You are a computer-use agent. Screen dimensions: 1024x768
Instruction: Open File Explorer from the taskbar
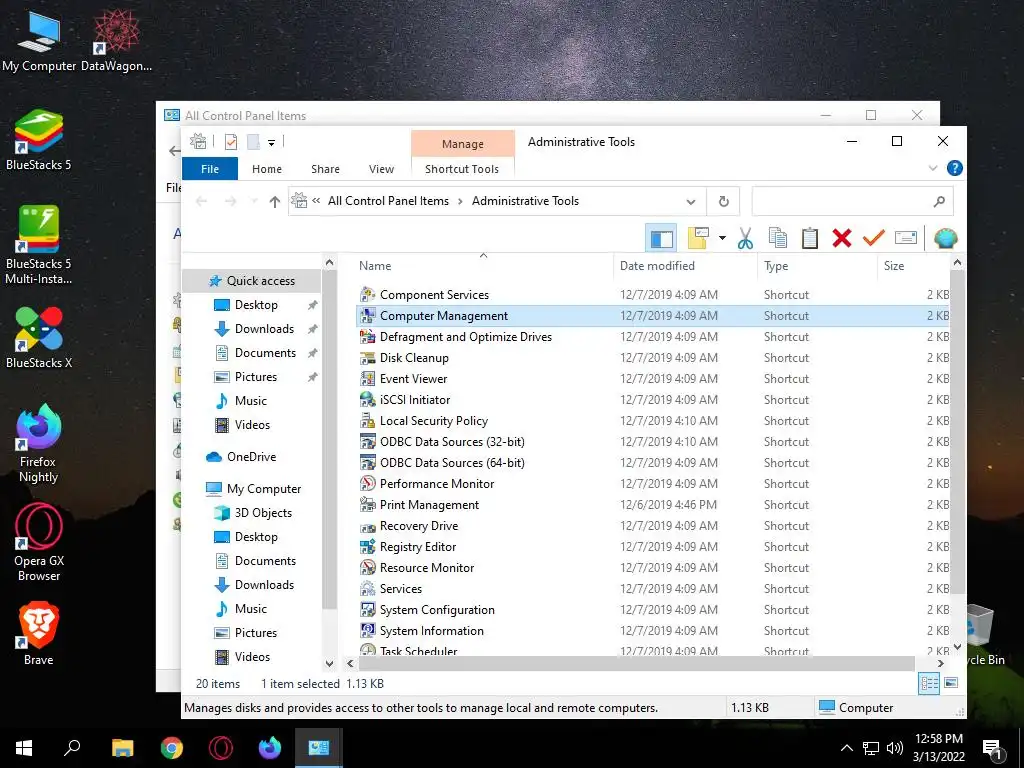(x=122, y=748)
